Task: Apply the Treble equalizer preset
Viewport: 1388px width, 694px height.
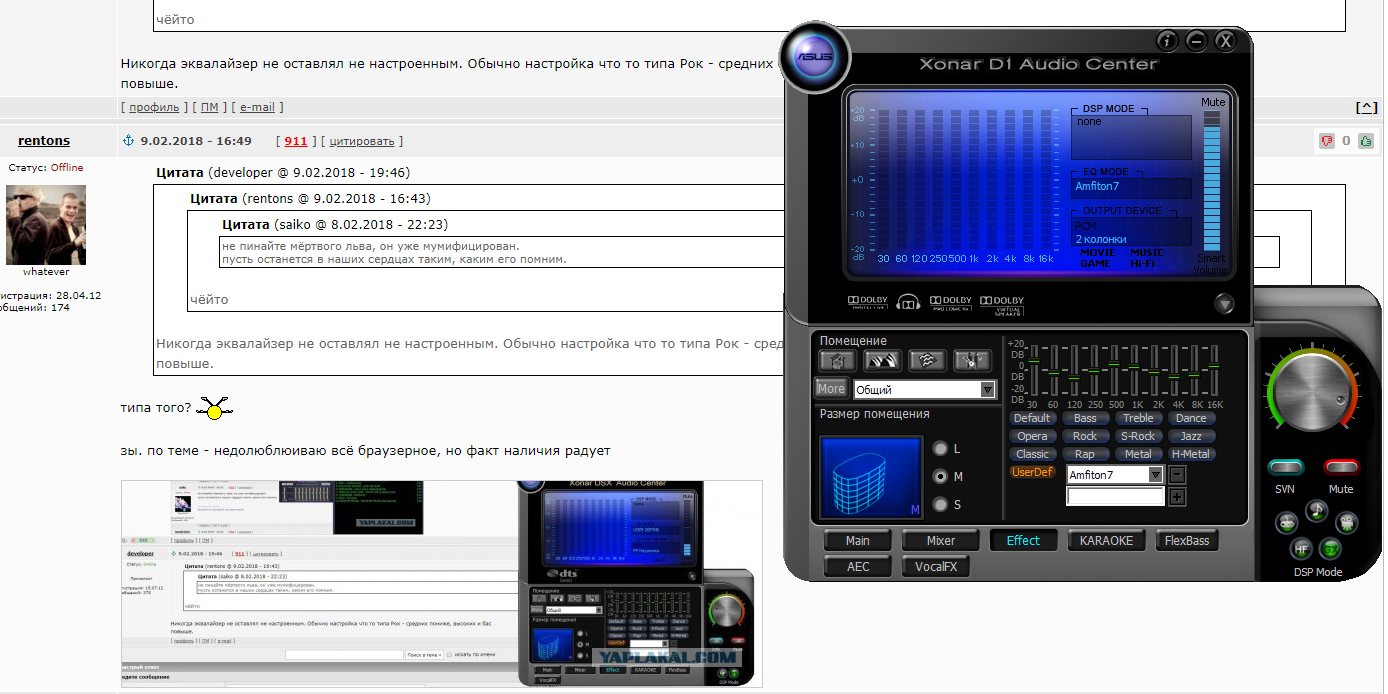Action: (x=1138, y=418)
